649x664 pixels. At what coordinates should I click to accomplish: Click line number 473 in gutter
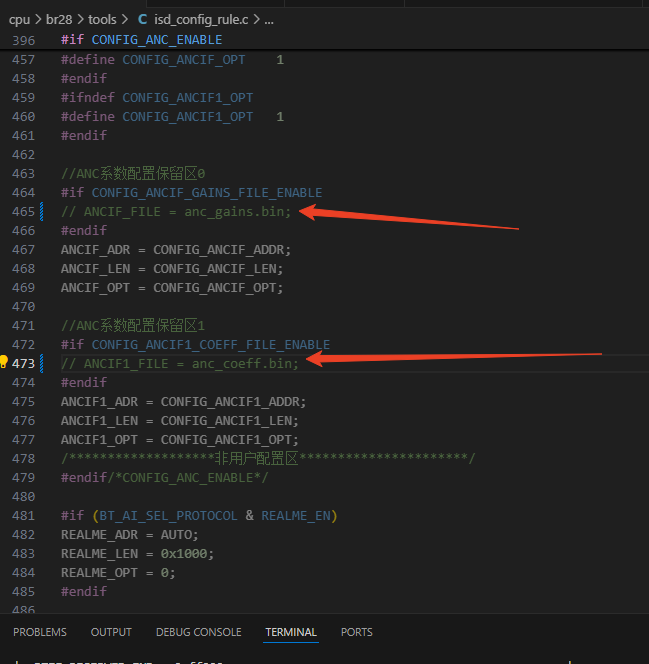pos(23,364)
